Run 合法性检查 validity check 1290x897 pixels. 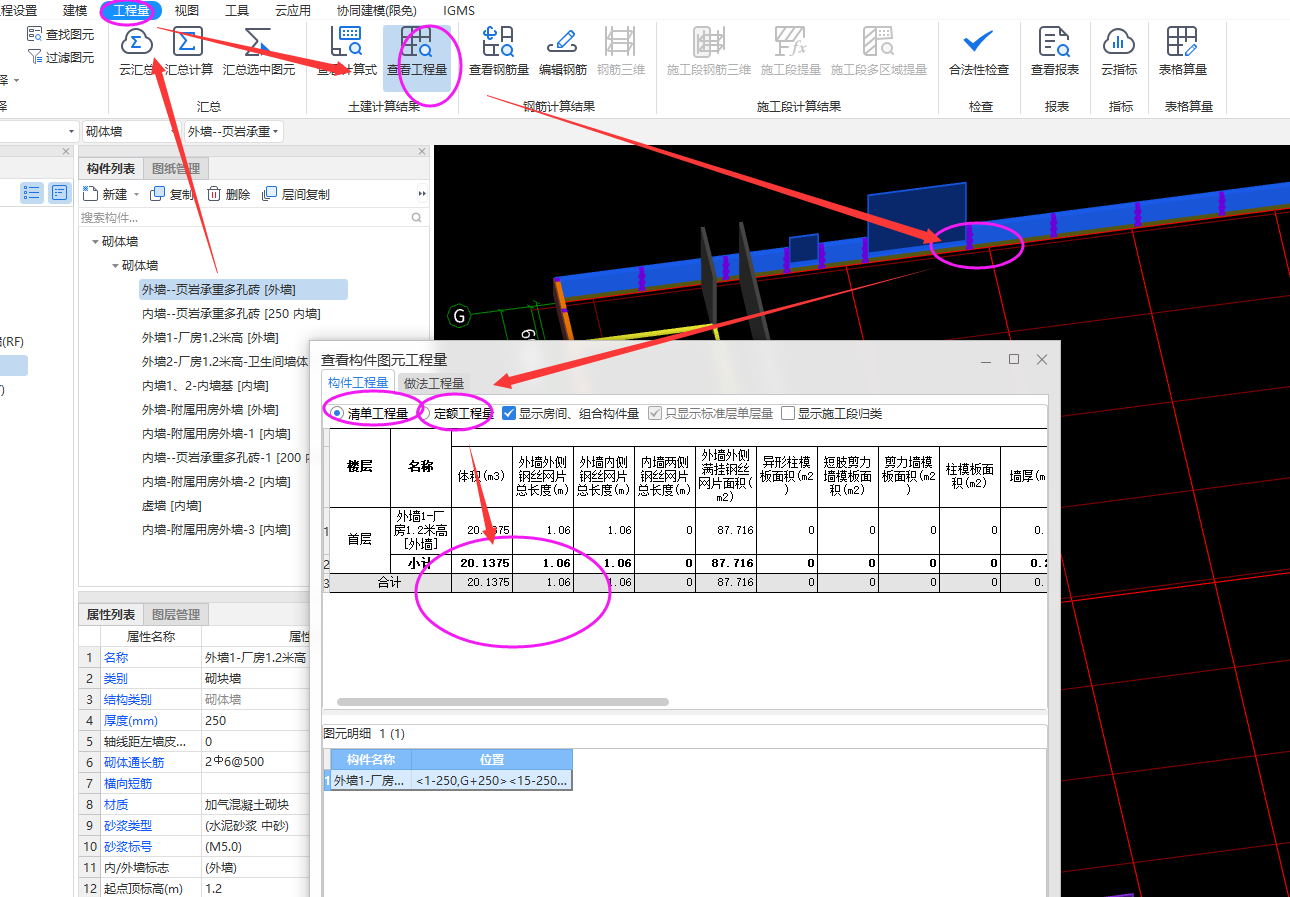pyautogui.click(x=978, y=53)
